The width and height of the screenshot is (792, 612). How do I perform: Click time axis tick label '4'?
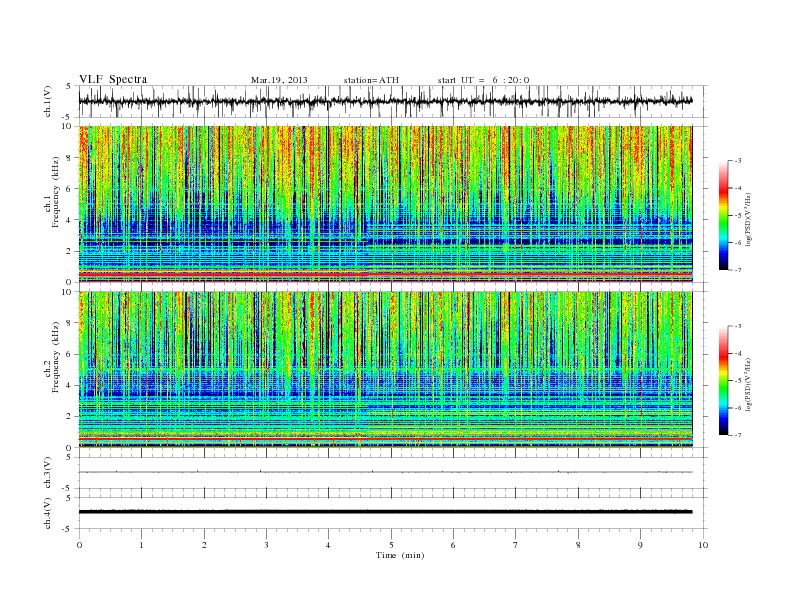pos(328,545)
